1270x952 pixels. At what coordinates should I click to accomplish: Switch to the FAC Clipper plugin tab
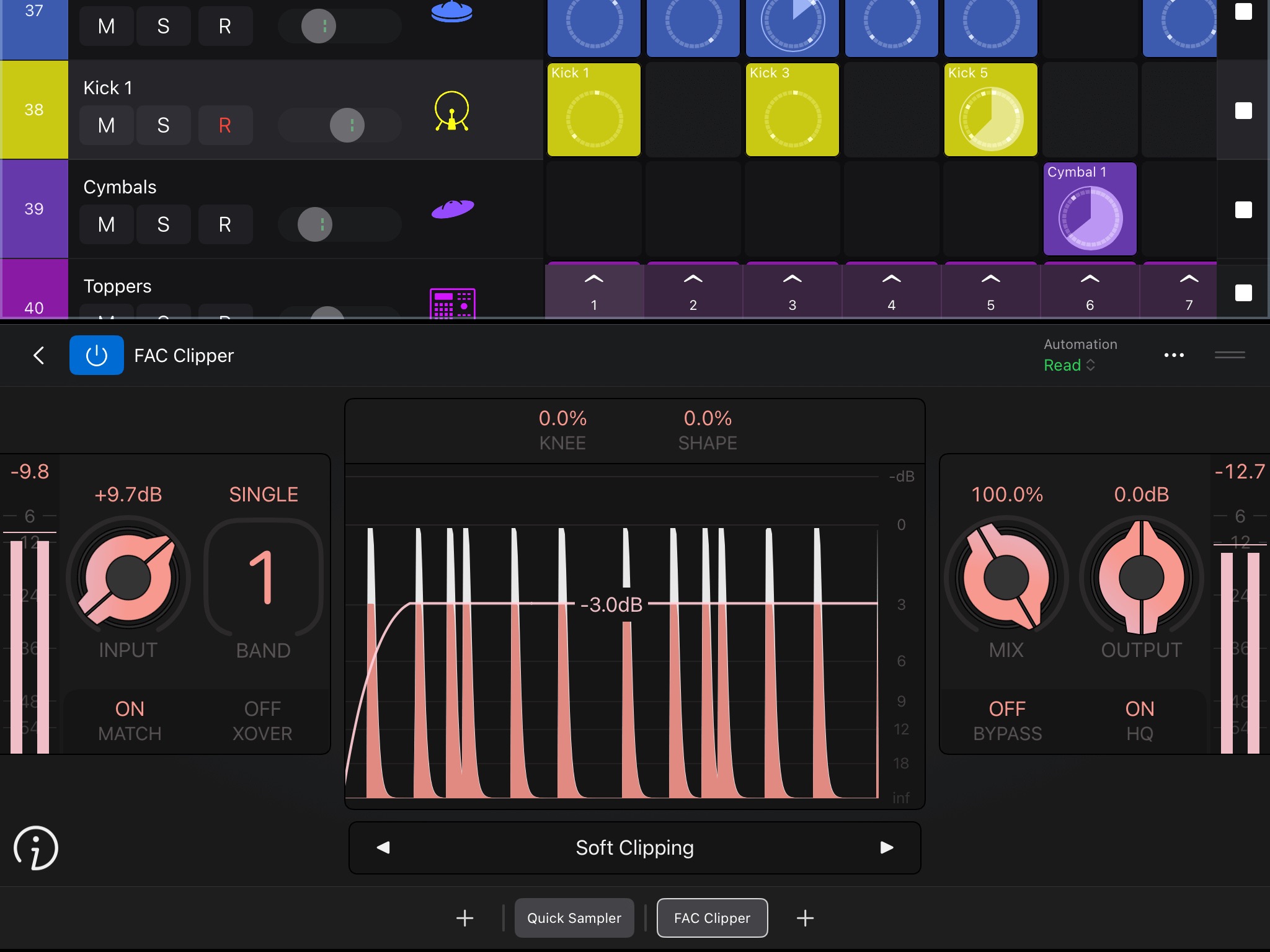point(712,918)
